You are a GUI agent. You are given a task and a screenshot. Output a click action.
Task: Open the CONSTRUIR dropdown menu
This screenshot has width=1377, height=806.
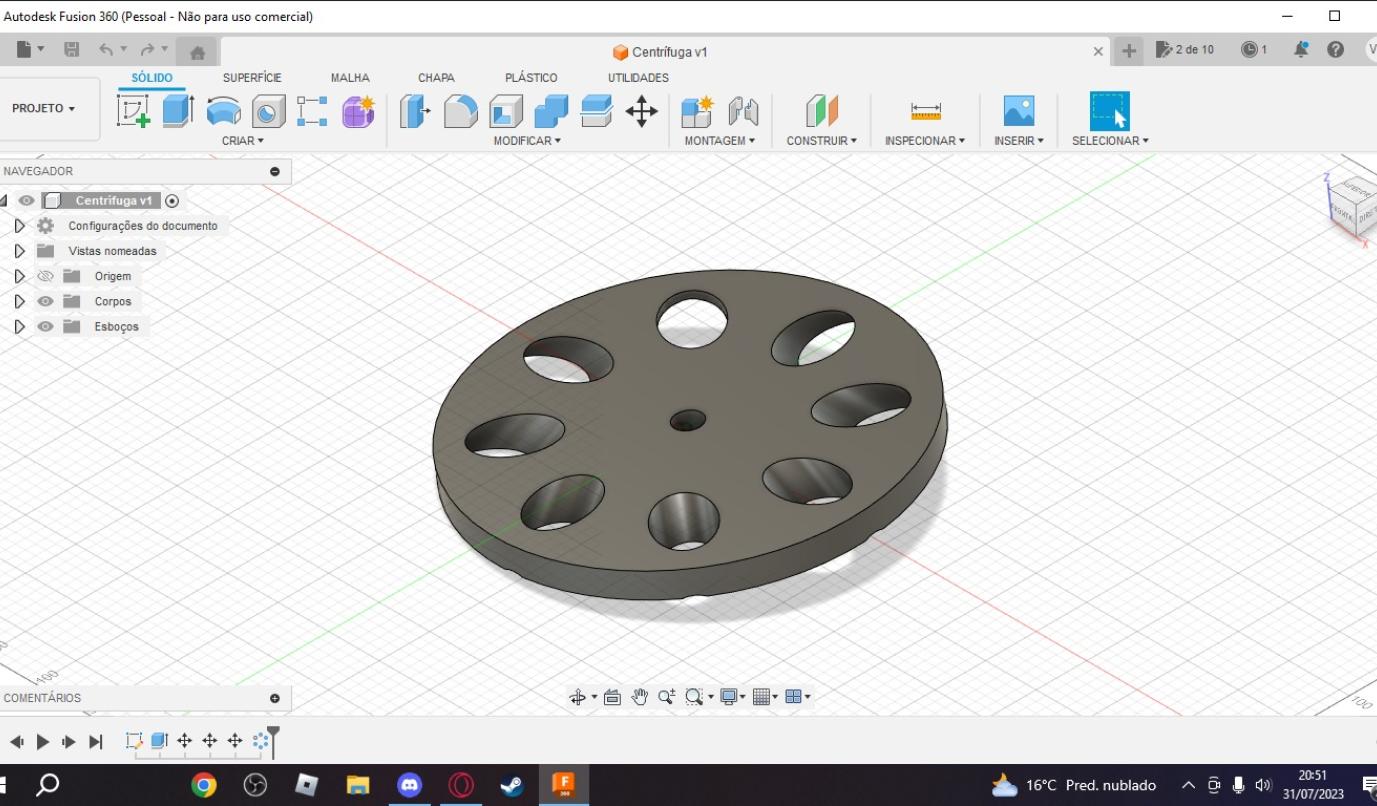pyautogui.click(x=822, y=141)
